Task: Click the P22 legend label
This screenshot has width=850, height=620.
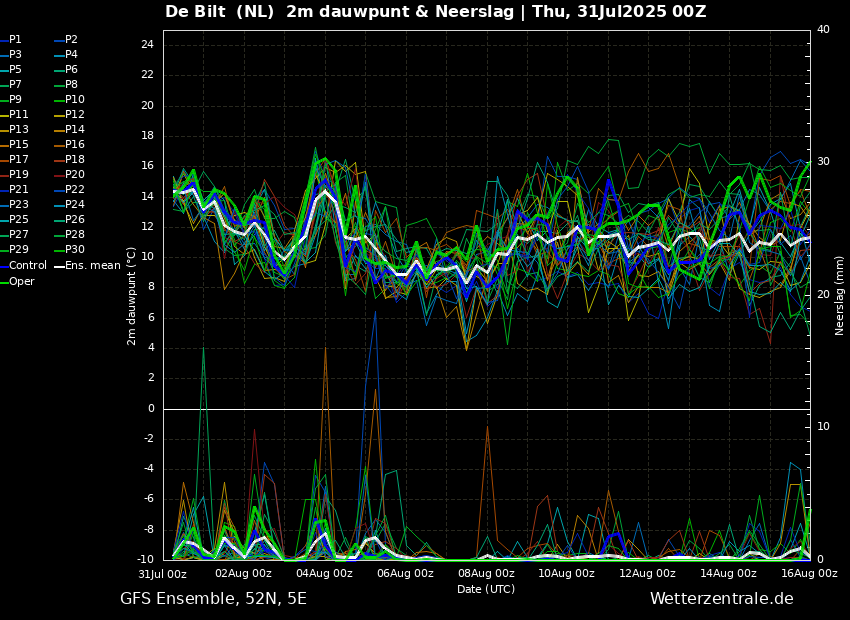Action: 75,189
